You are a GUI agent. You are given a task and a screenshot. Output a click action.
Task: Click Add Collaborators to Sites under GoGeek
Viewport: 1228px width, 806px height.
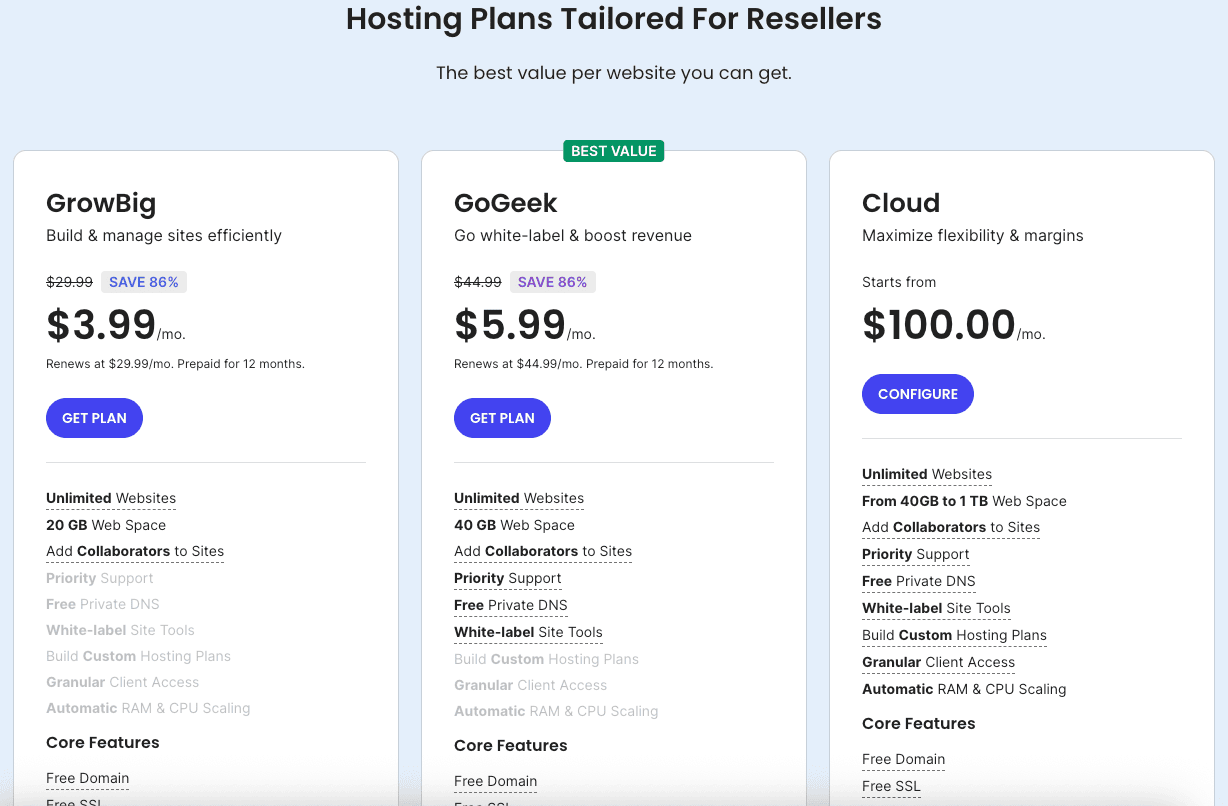pyautogui.click(x=543, y=551)
